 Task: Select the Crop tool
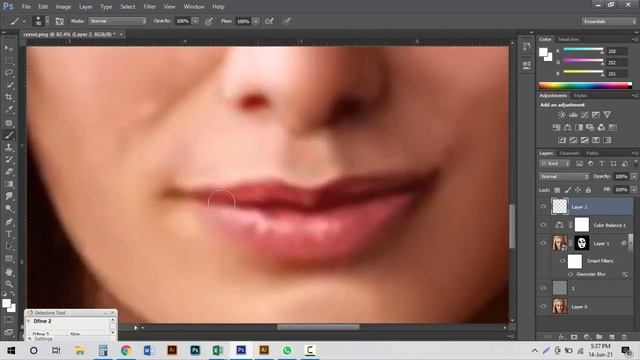click(9, 97)
